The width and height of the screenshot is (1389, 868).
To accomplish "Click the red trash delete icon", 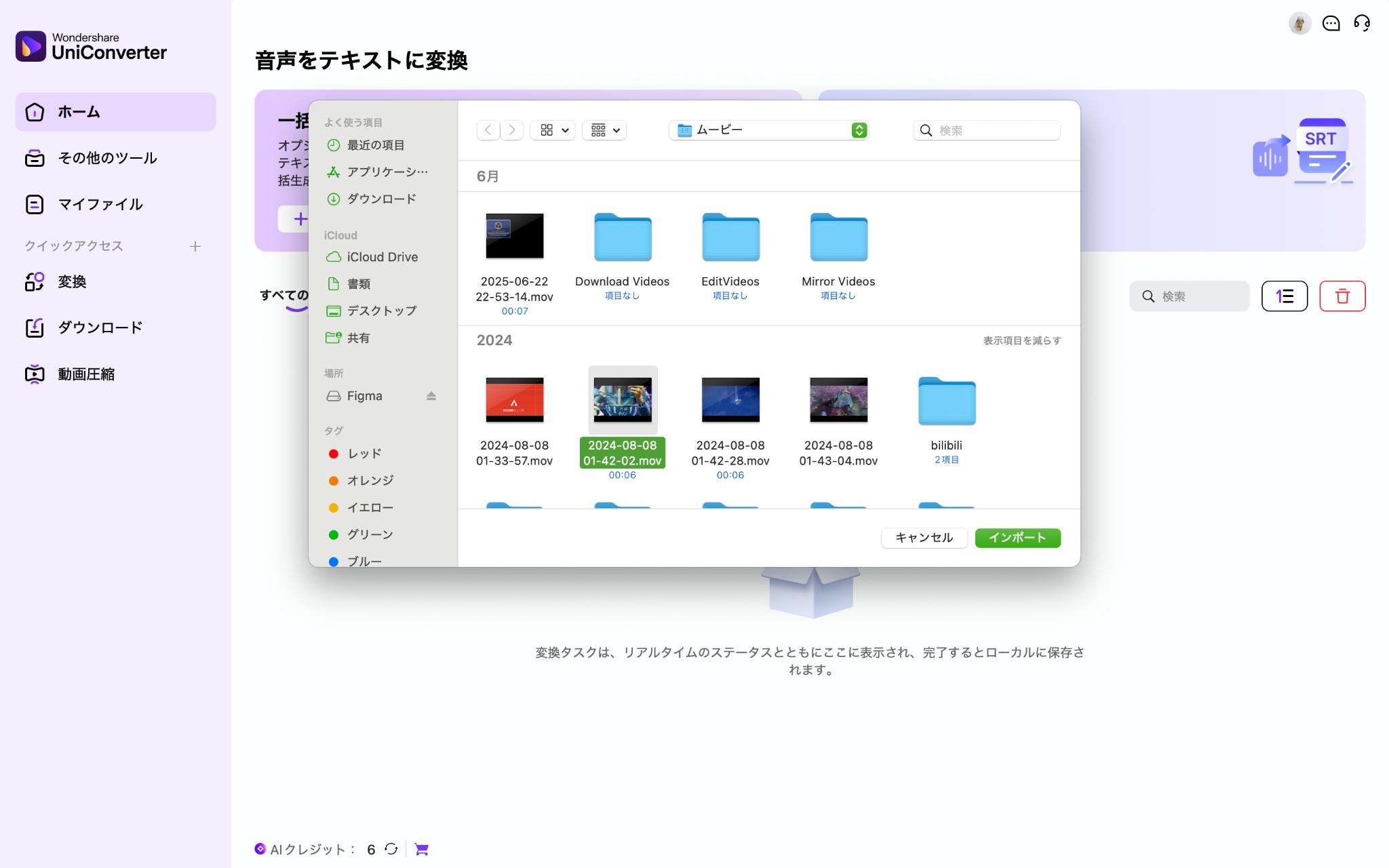I will coord(1342,296).
